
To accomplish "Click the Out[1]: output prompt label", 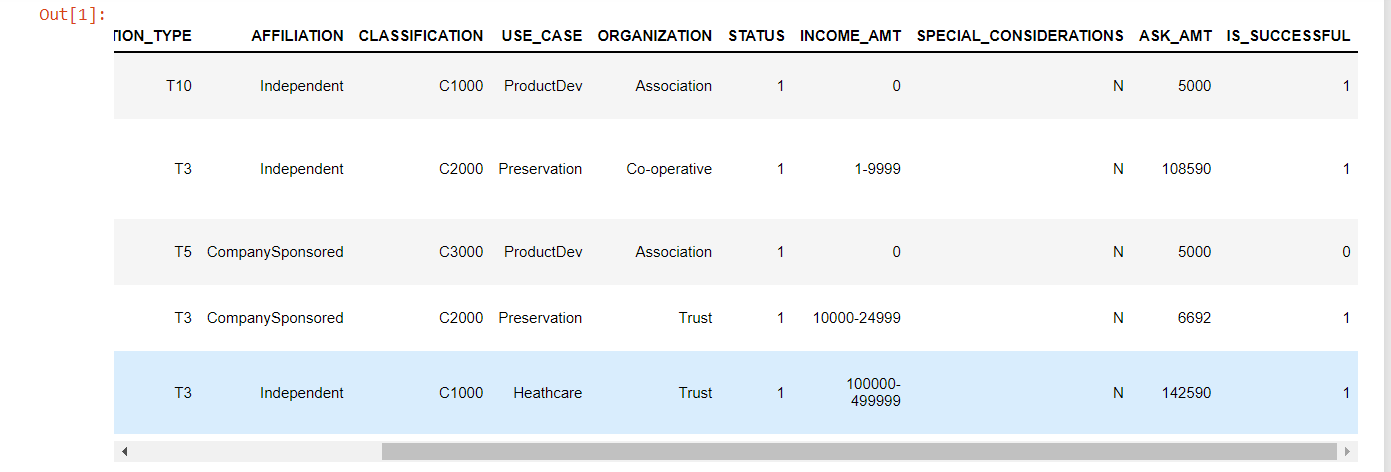I will point(73,15).
